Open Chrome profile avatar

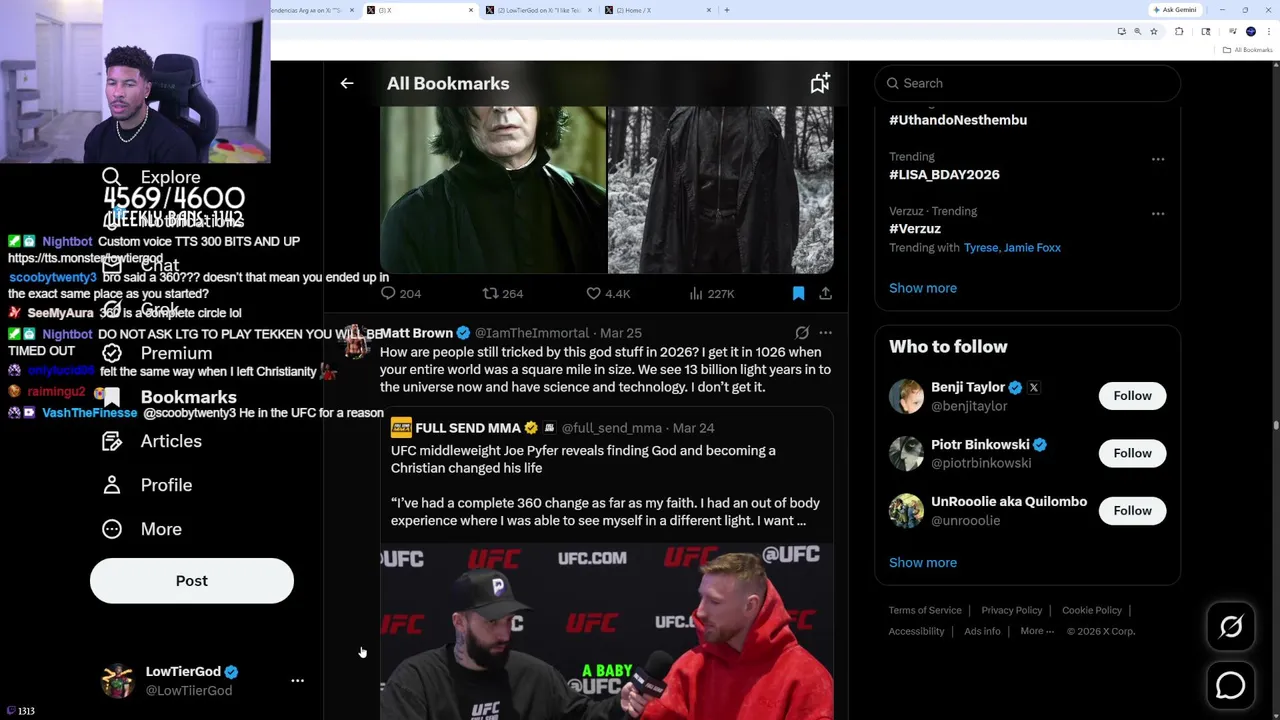click(x=1251, y=32)
